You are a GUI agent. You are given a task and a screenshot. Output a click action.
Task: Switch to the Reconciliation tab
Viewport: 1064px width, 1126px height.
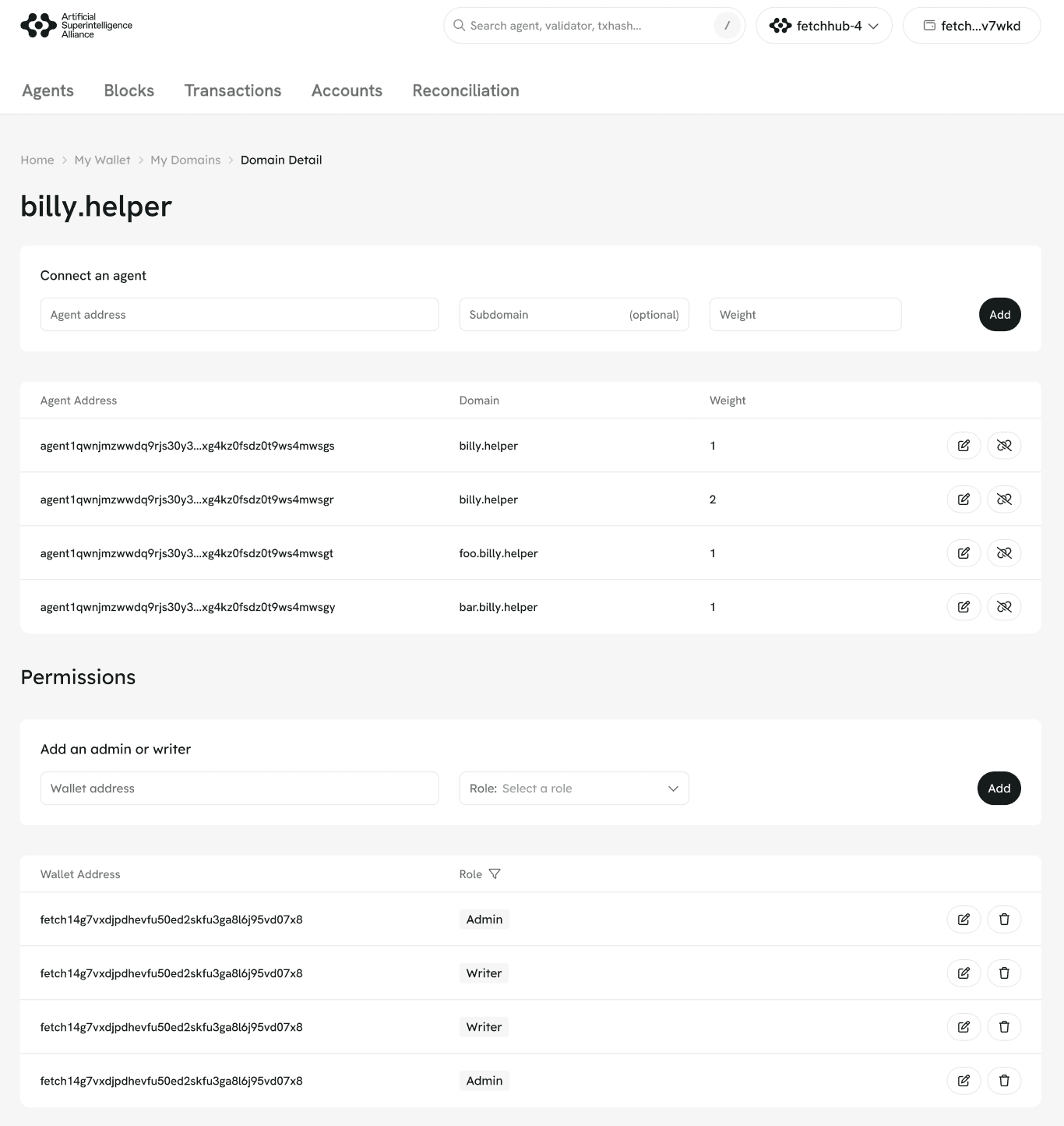pyautogui.click(x=466, y=90)
